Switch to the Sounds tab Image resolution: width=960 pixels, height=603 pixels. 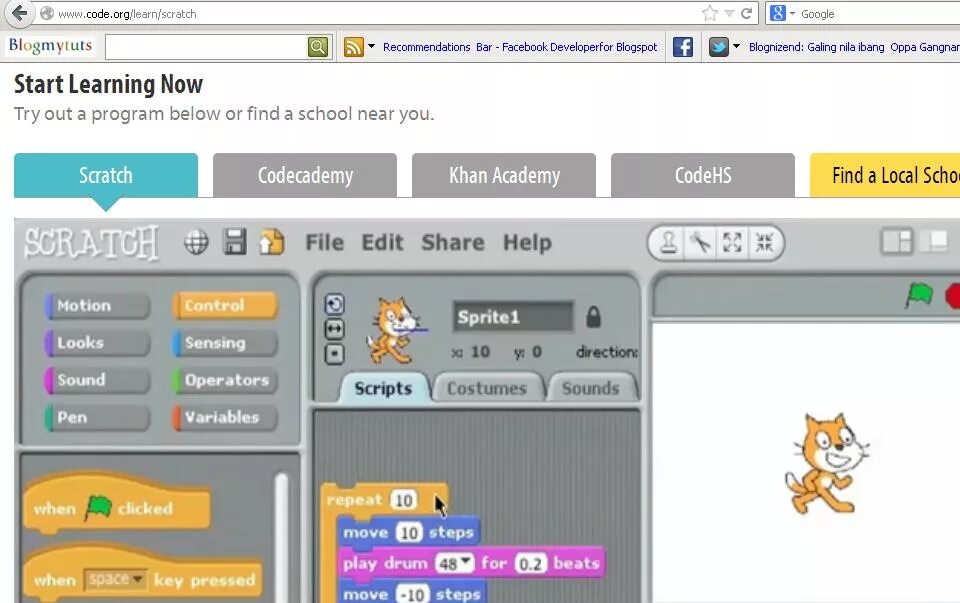(591, 388)
